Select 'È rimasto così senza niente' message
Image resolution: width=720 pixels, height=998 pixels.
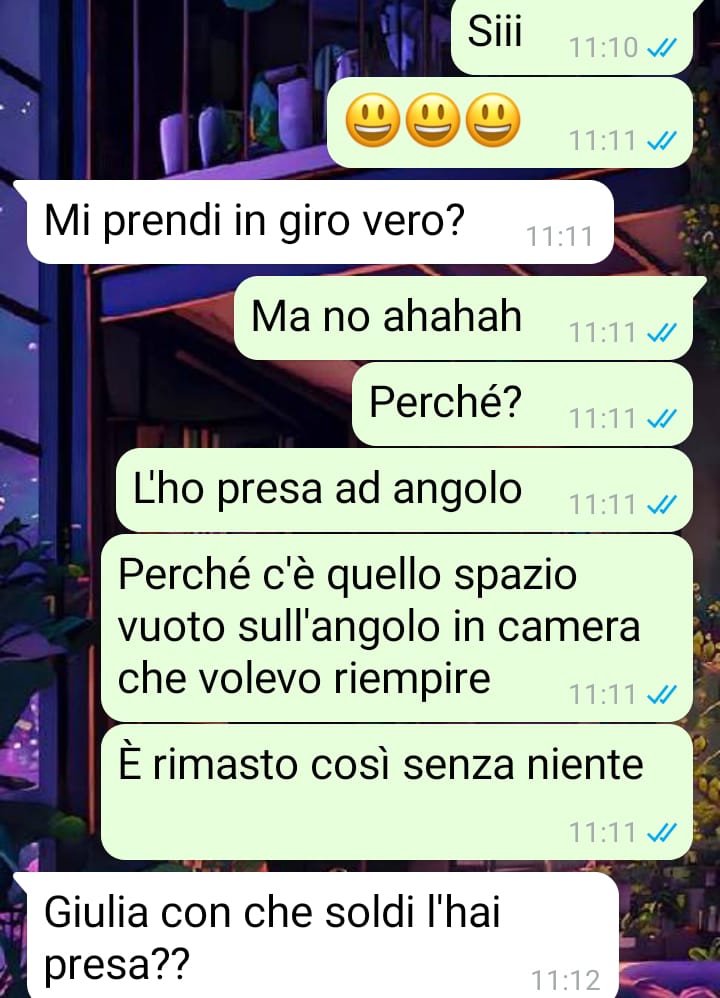coord(397,792)
